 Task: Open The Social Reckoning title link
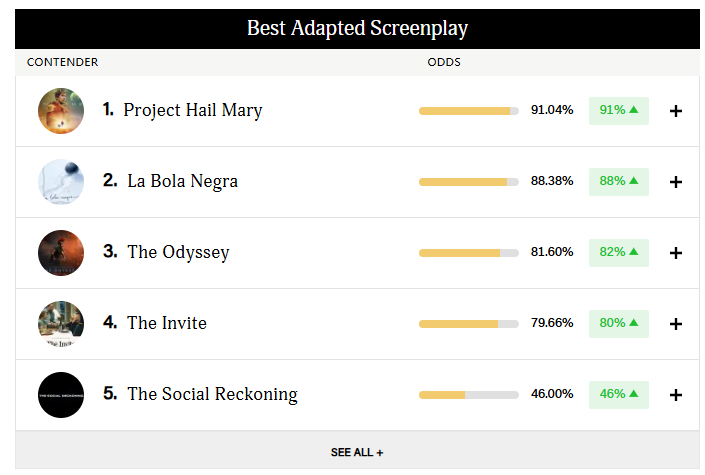point(212,394)
